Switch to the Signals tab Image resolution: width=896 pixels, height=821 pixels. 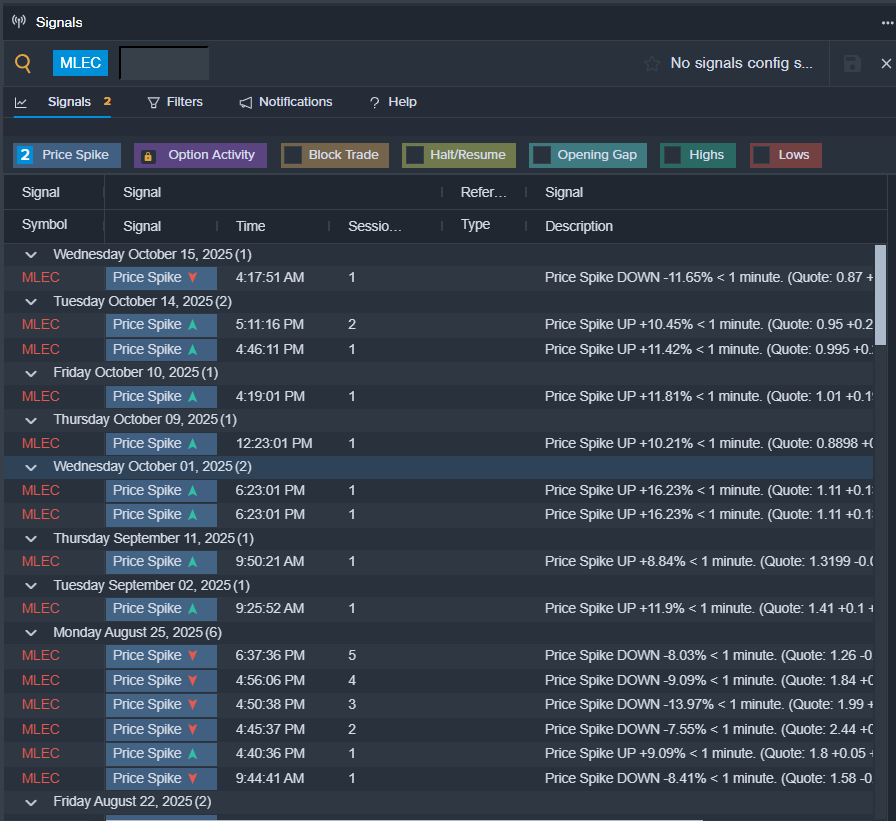tap(68, 102)
